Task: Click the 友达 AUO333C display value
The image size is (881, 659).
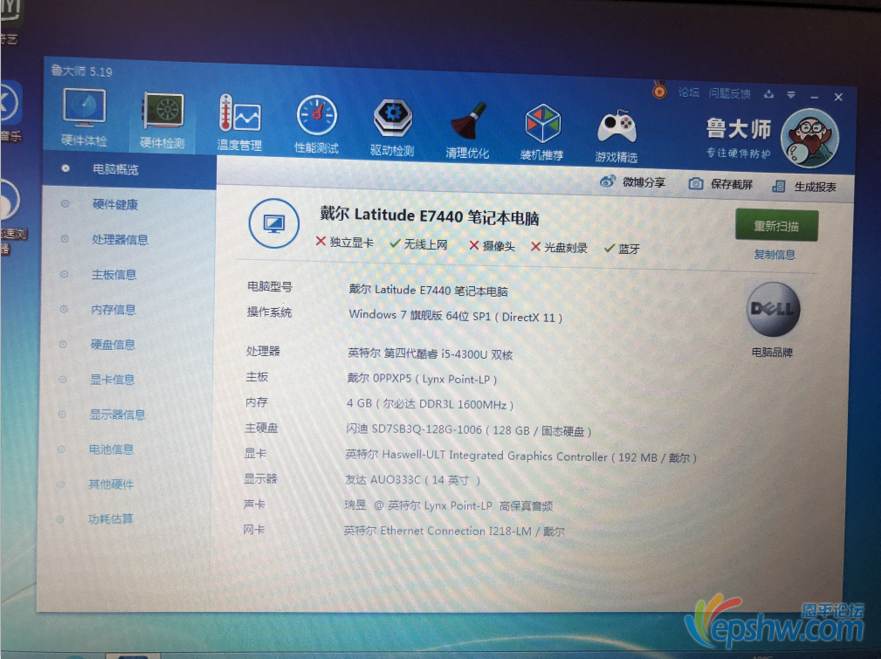Action: 412,480
